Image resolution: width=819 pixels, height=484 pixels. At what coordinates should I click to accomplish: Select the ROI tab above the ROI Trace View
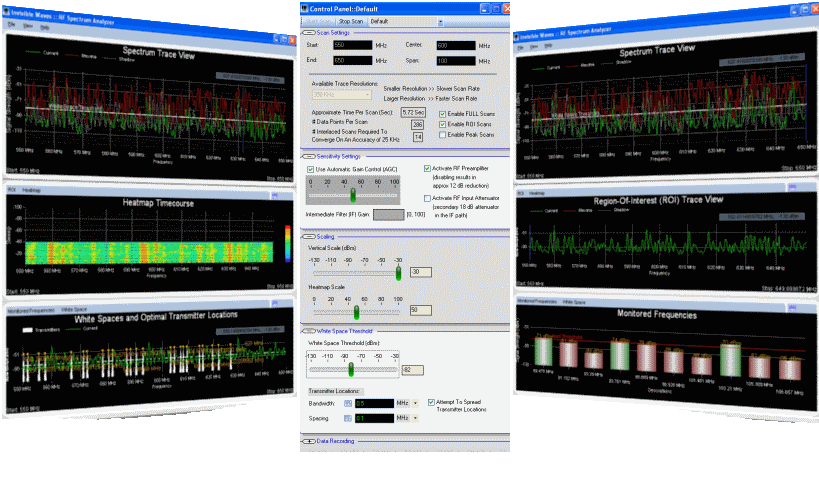(521, 193)
